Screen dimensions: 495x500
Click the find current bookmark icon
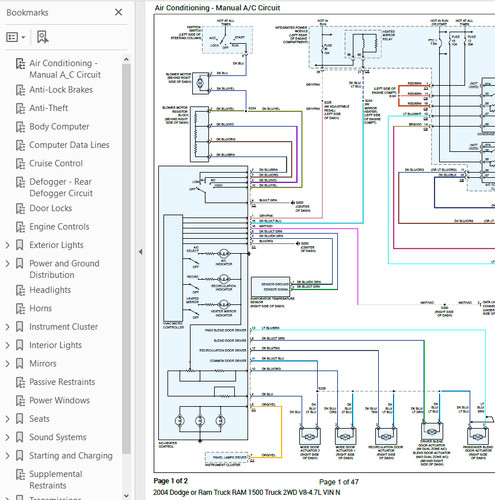[43, 37]
